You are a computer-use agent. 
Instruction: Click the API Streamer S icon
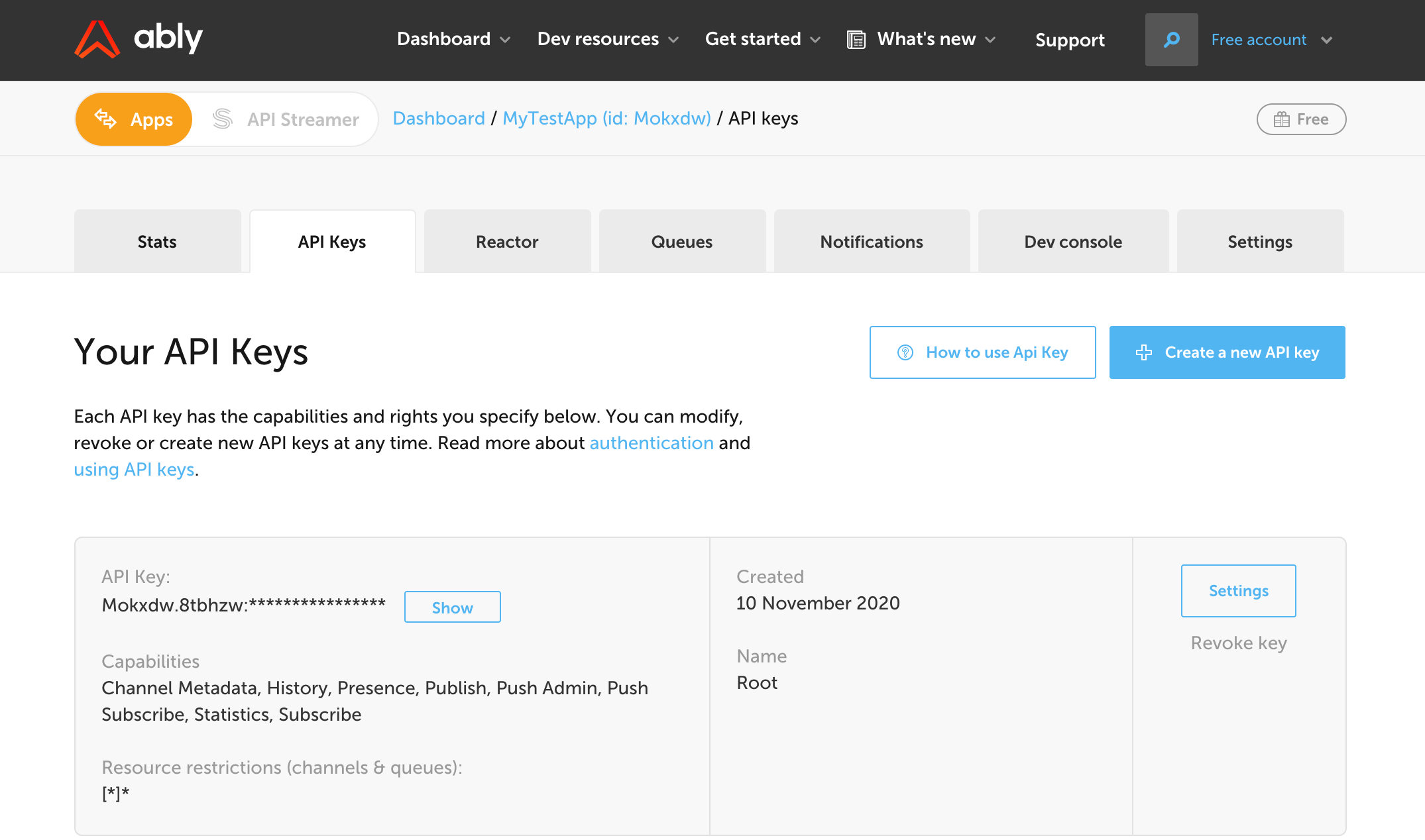click(223, 119)
